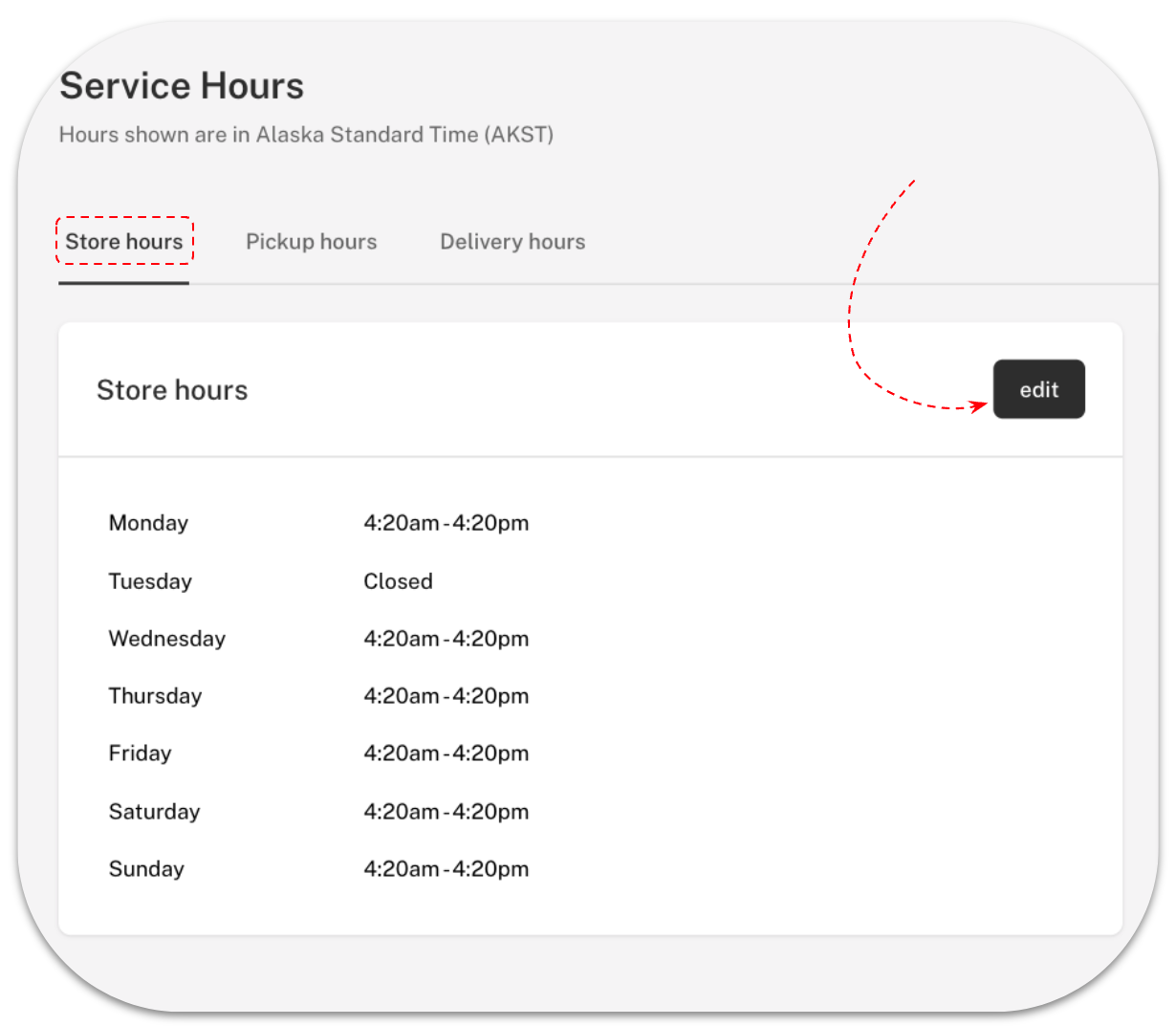Select the Alaska Standard Time timezone note
The image size is (1176, 1026).
pos(306,134)
